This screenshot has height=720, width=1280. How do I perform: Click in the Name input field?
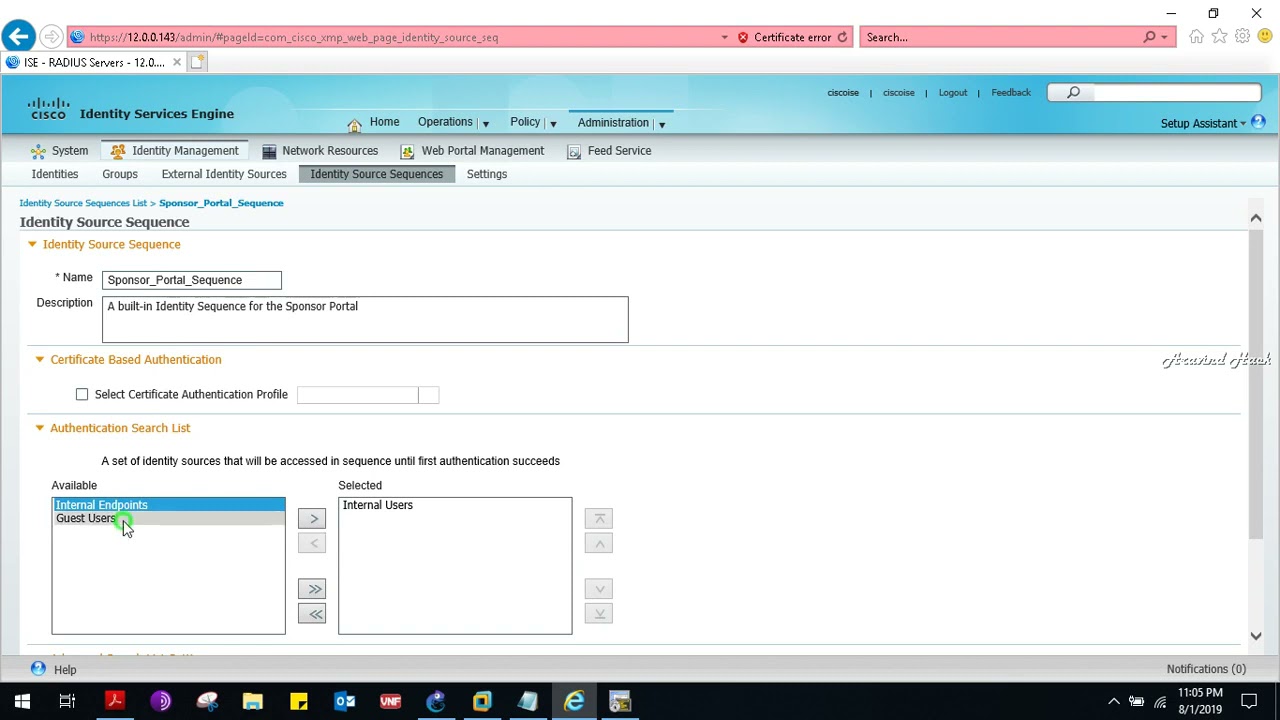pos(192,280)
